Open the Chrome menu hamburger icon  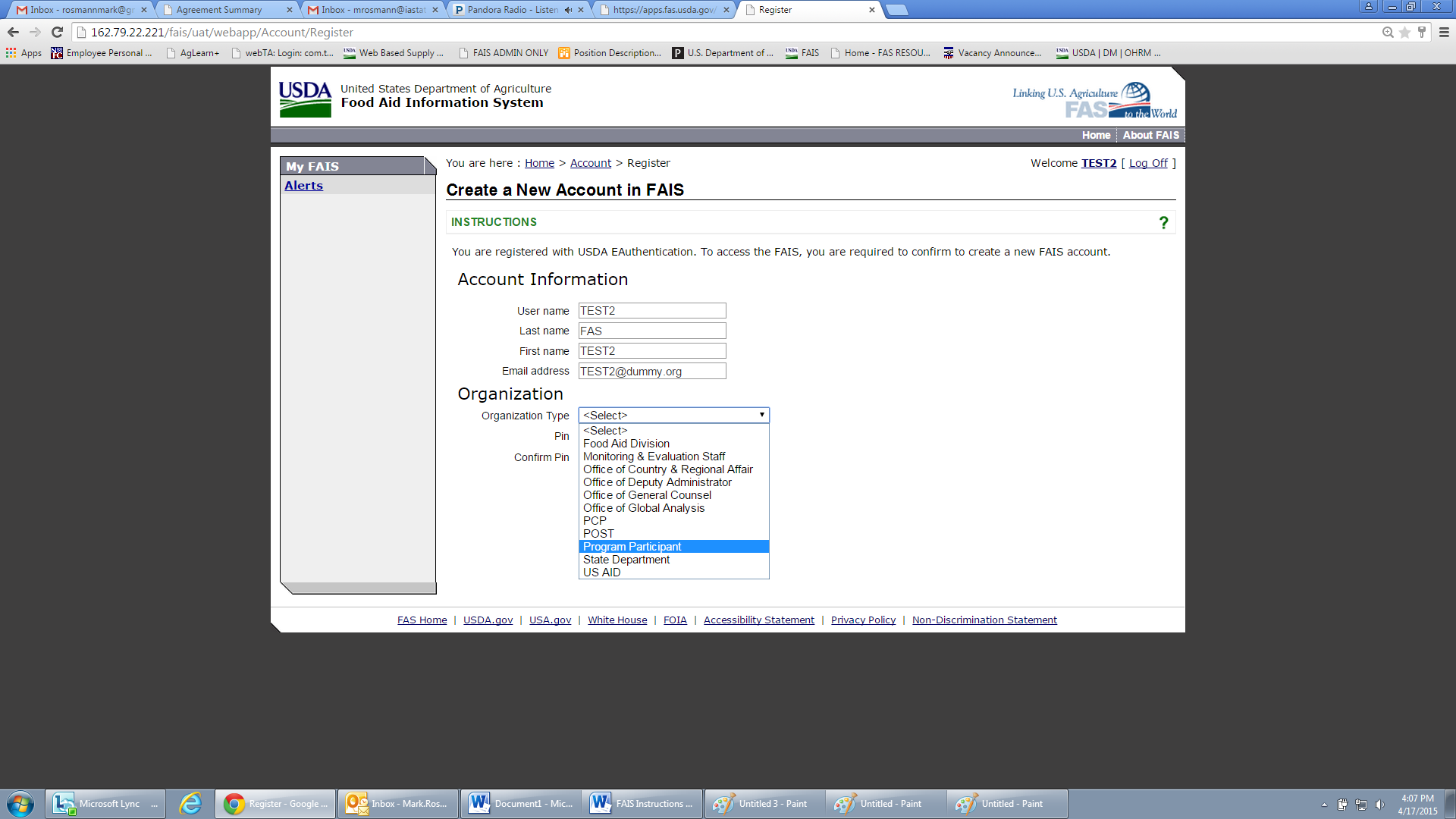[x=1444, y=32]
